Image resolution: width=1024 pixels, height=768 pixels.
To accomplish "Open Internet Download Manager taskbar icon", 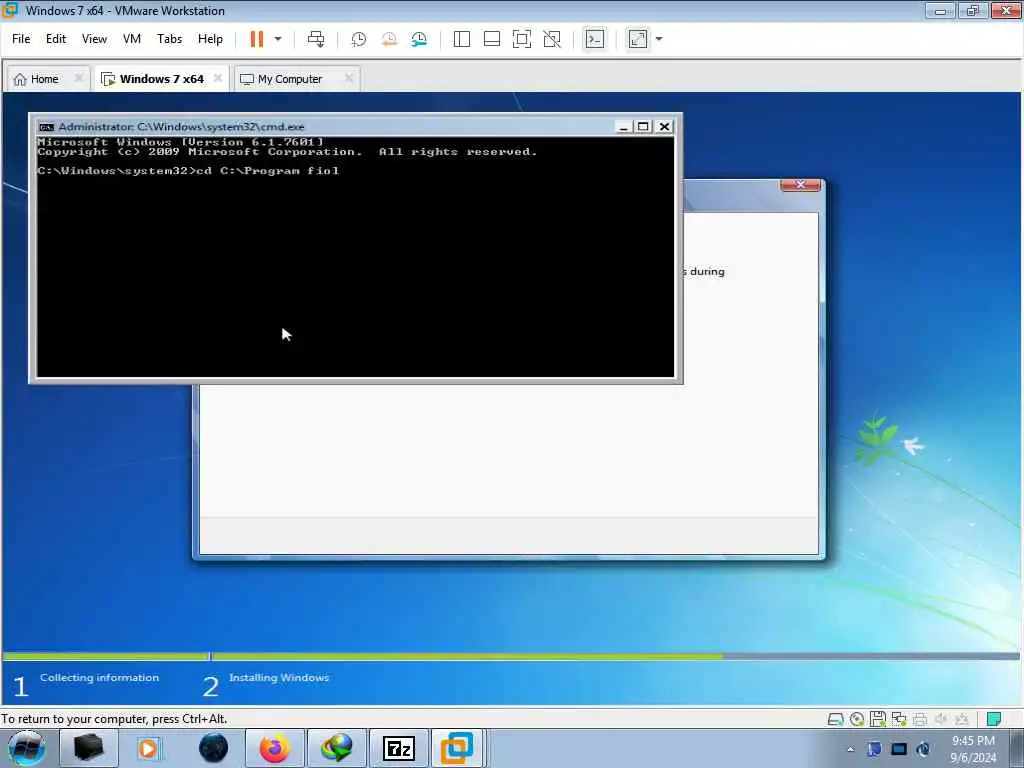I will (x=336, y=748).
